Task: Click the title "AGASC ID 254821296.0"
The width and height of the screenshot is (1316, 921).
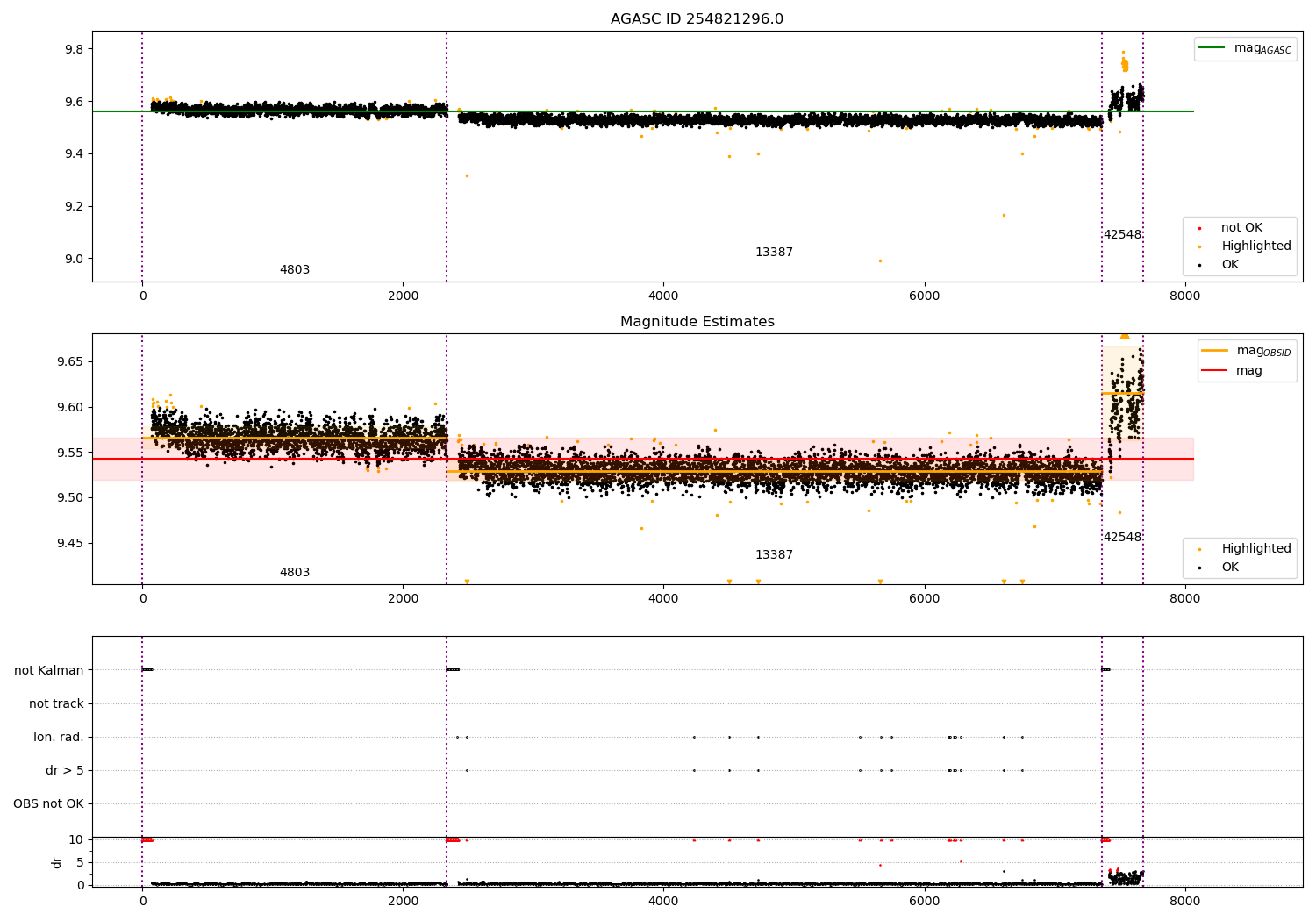Action: coord(697,19)
